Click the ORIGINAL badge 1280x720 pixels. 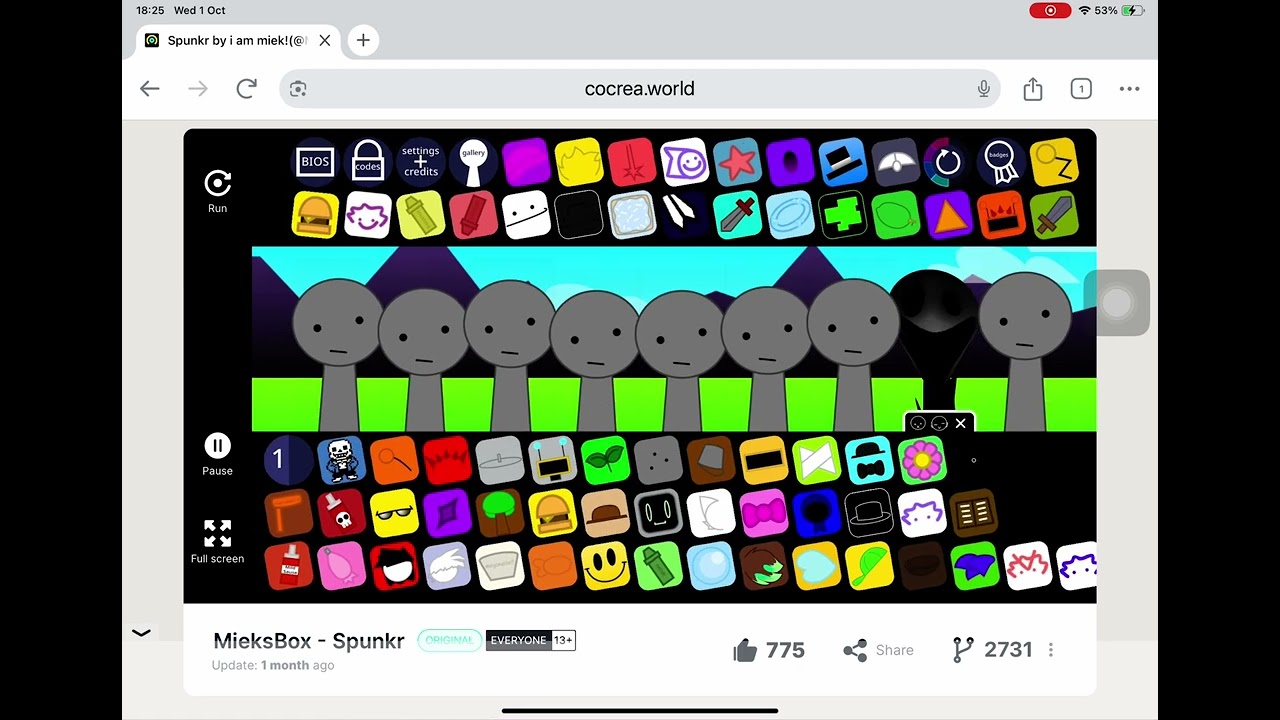coord(449,640)
